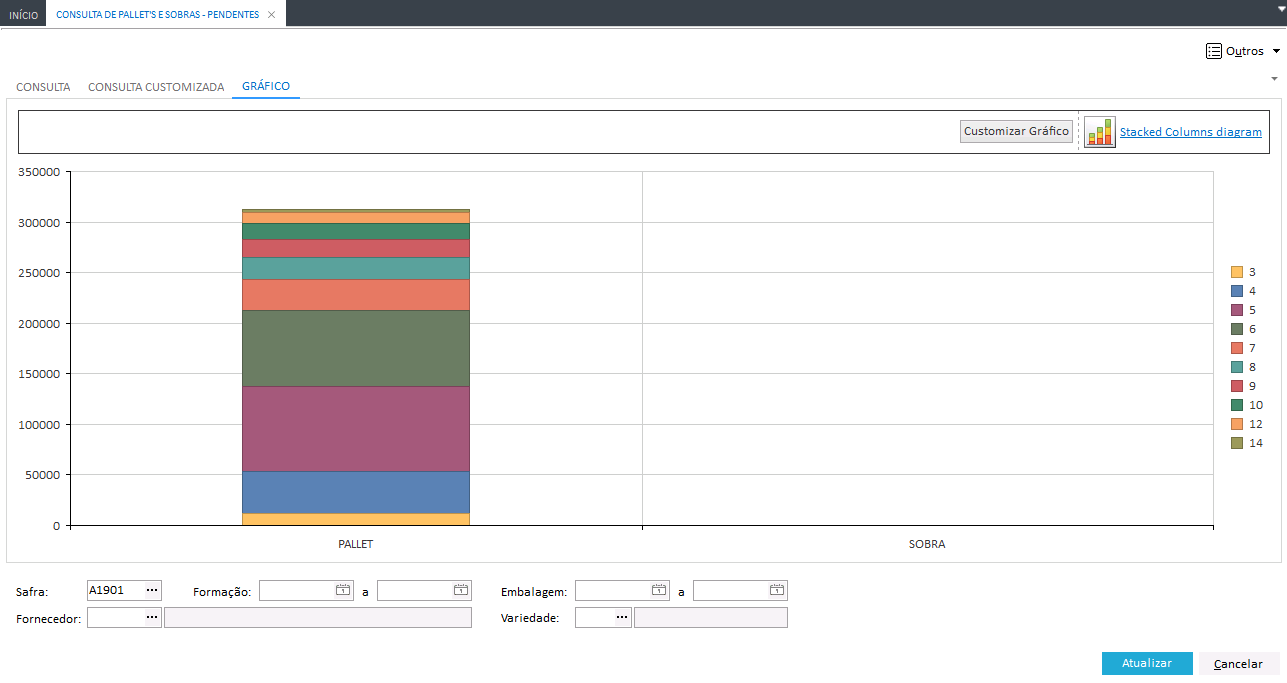Image resolution: width=1287 pixels, height=683 pixels.
Task: Click legend swatch for series 7
Action: 1237,348
